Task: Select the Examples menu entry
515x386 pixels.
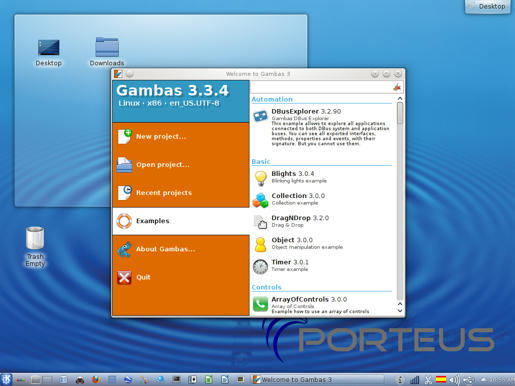Action: click(x=181, y=221)
